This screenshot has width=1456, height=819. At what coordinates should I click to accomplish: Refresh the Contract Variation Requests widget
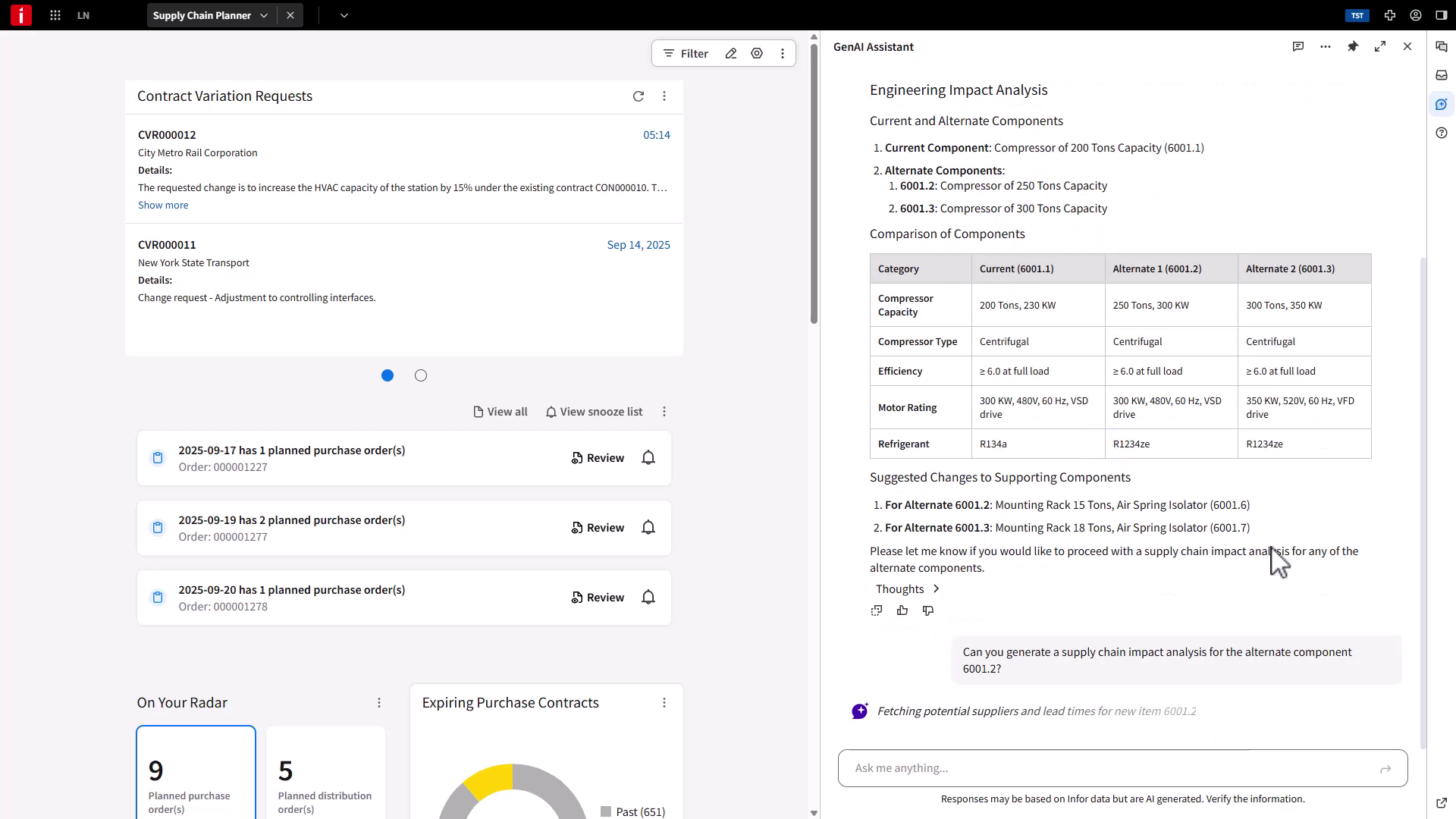point(639,96)
